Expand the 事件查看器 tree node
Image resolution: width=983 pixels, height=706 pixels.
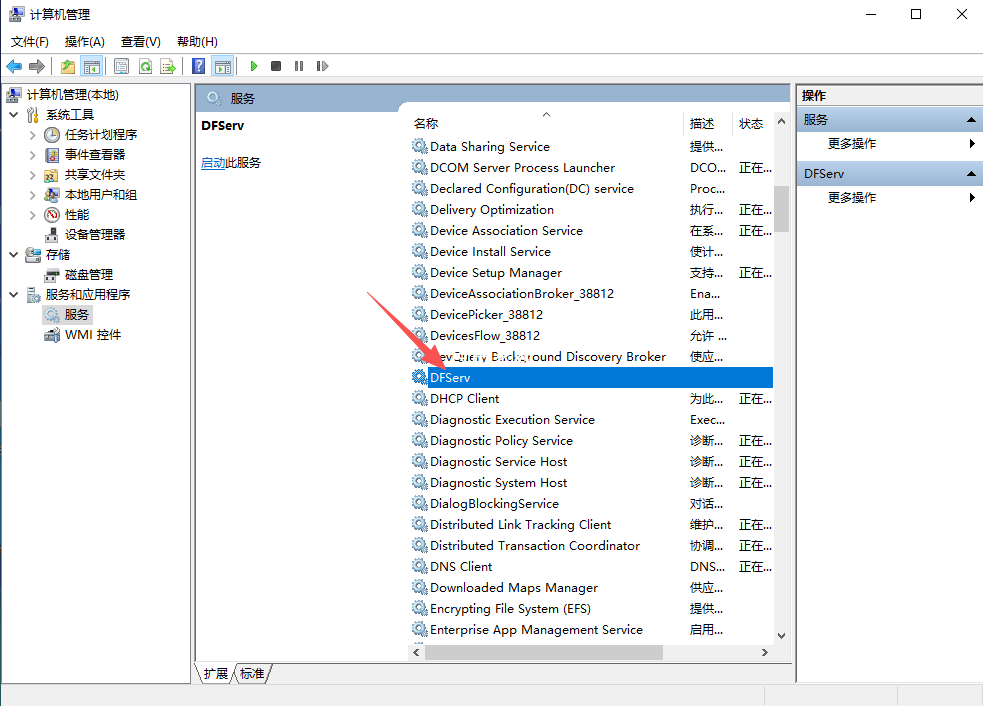(x=33, y=155)
